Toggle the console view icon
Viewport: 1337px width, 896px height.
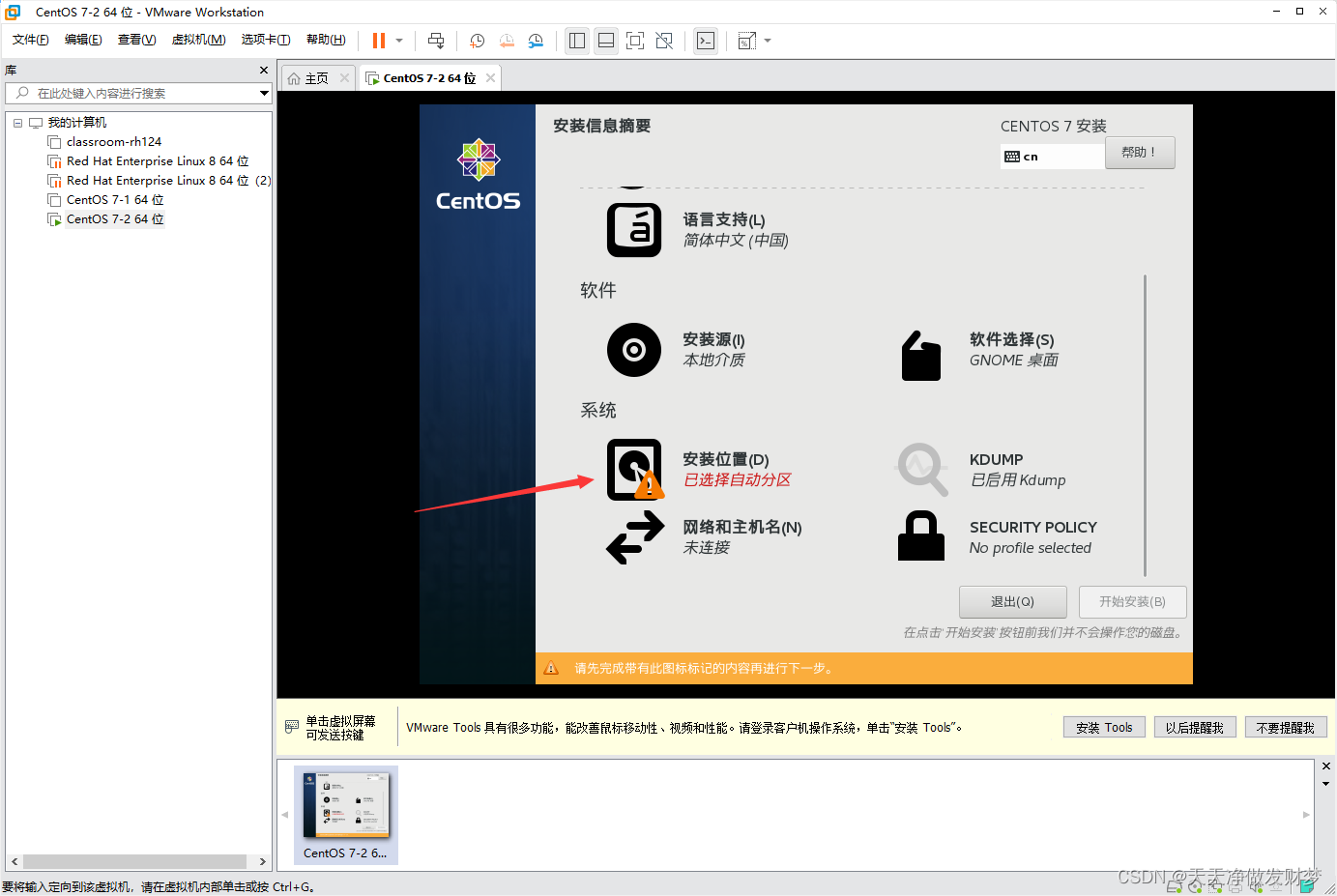pos(706,41)
